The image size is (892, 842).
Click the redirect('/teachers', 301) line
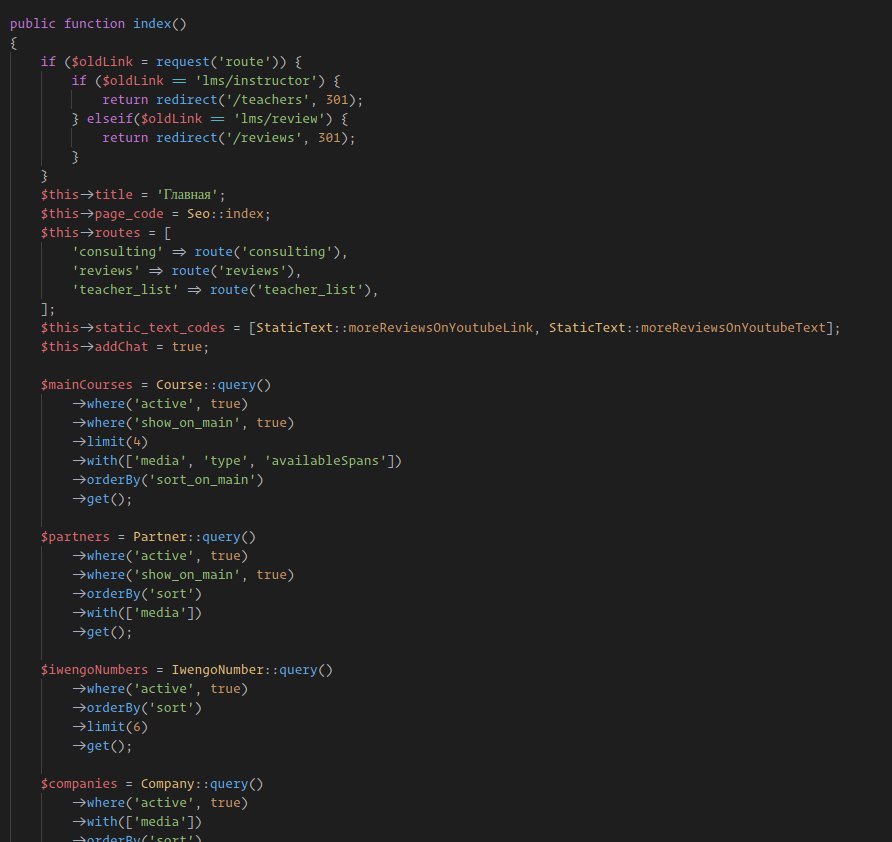click(x=232, y=100)
